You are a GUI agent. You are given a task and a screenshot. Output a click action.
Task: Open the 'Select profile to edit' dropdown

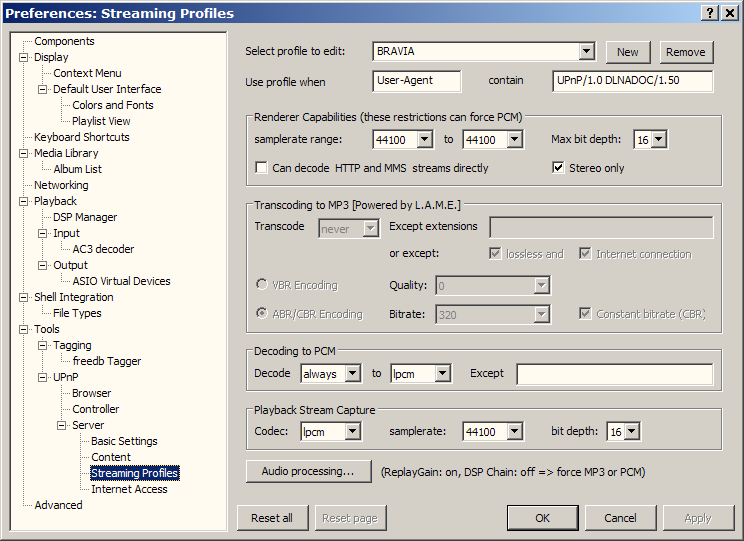pos(586,52)
